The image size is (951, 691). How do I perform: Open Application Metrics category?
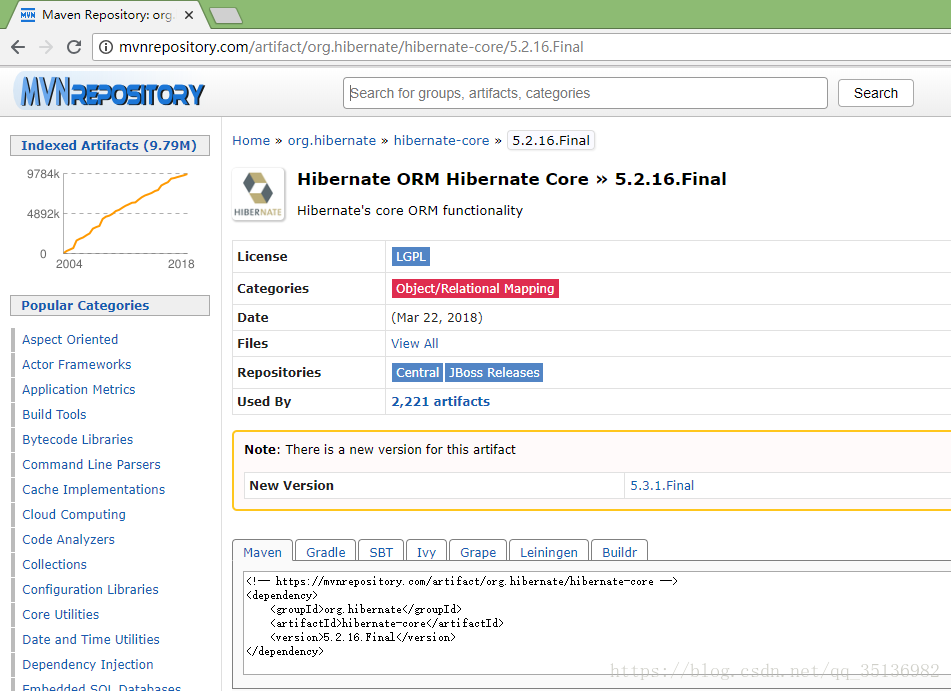click(x=79, y=389)
